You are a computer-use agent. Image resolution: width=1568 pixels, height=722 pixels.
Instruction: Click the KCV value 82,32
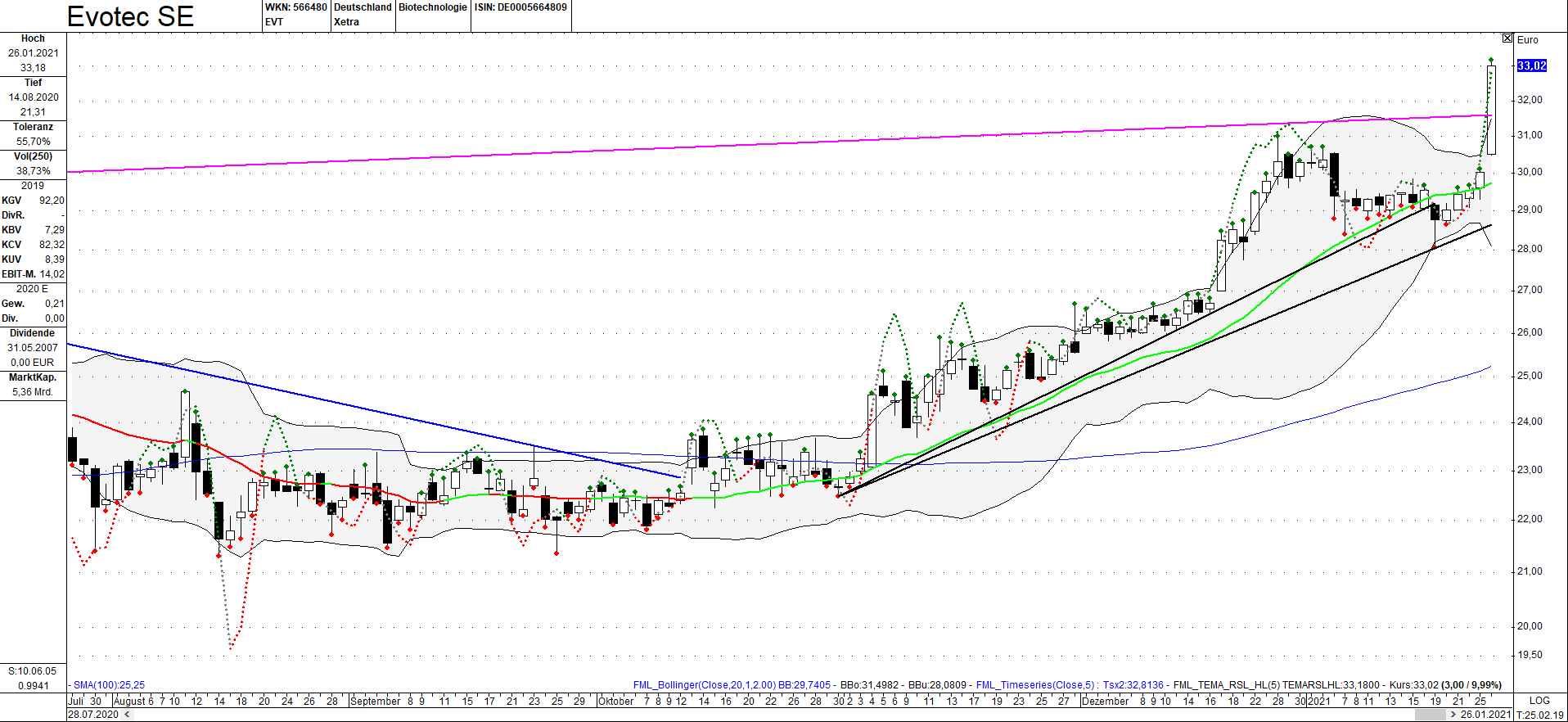tap(52, 245)
